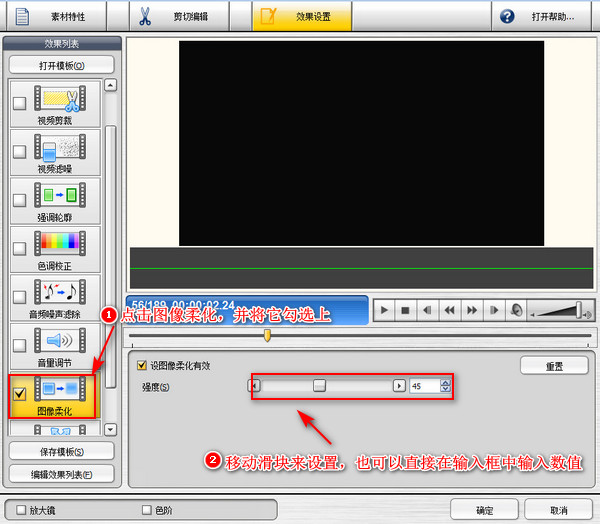The height and width of the screenshot is (524, 600).
Task: Play the video preview
Action: pos(384,310)
